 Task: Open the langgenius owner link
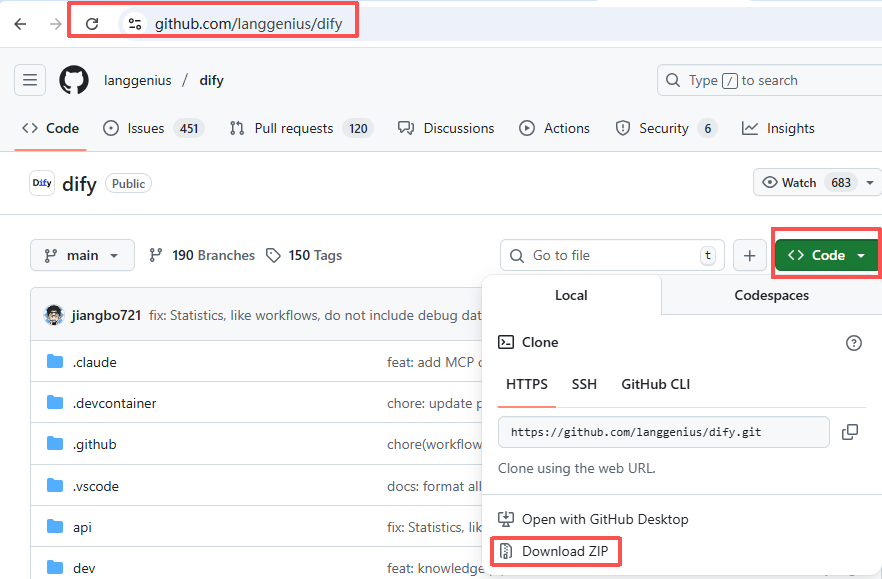137,80
